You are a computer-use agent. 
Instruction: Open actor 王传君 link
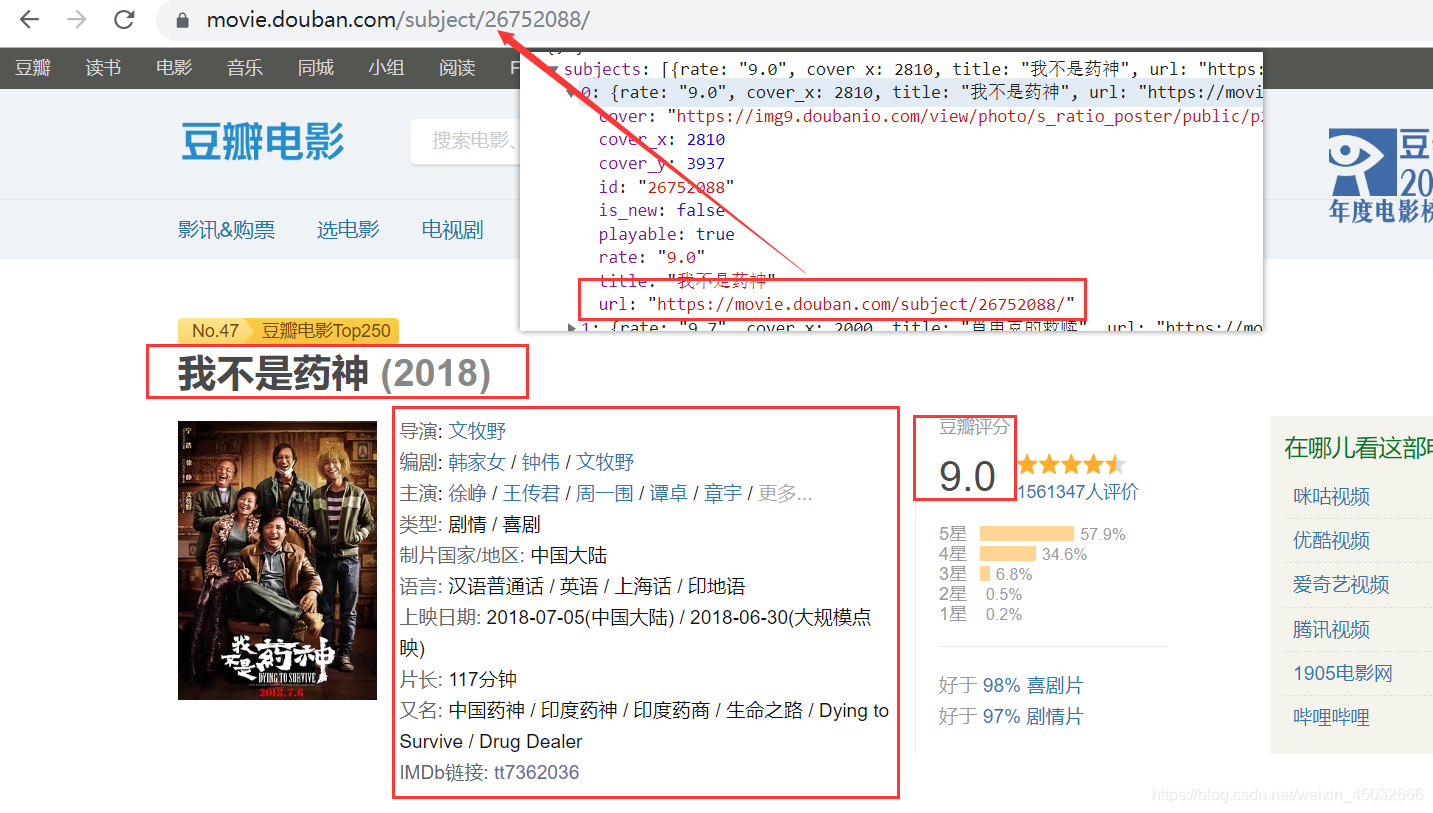531,493
